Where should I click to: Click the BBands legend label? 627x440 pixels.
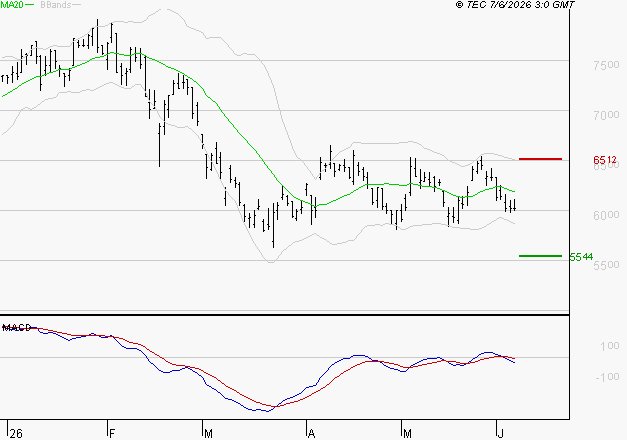coord(55,5)
